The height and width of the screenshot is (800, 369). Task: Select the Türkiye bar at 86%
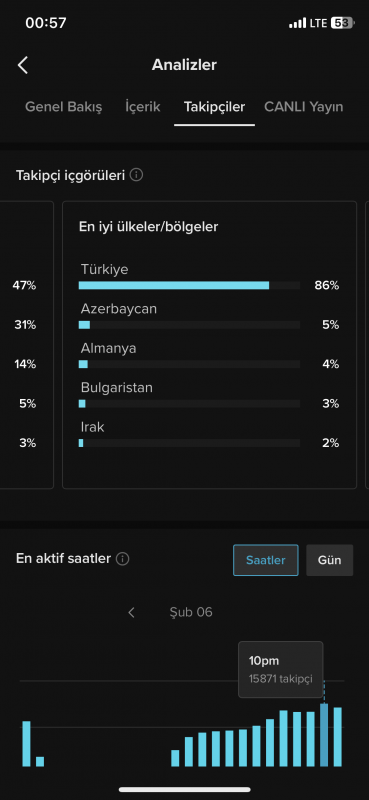[174, 285]
